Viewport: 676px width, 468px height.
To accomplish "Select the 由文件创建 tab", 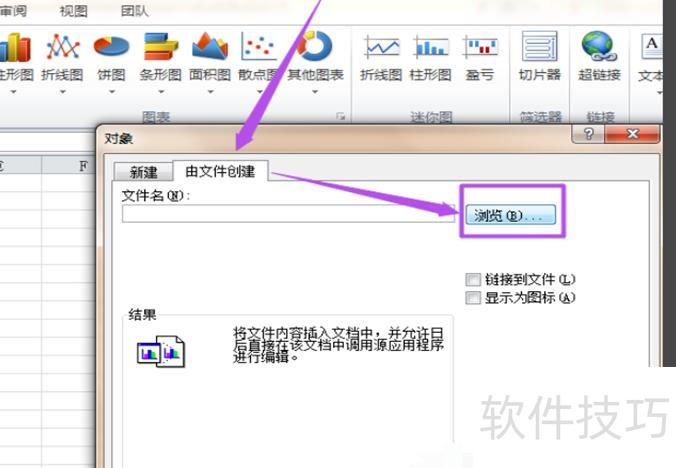I will coord(220,171).
